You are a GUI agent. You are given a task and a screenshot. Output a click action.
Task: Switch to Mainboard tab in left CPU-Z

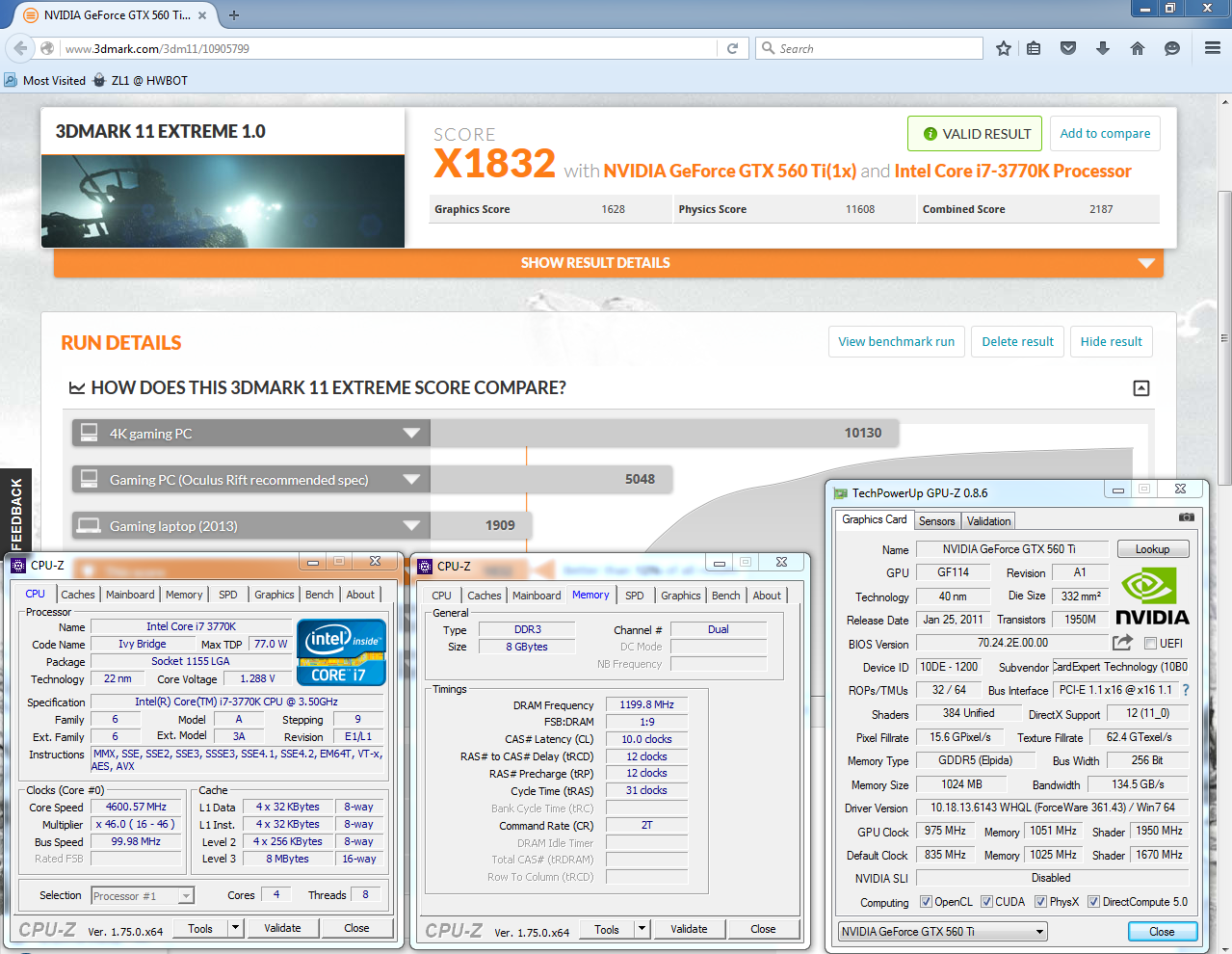coord(130,595)
